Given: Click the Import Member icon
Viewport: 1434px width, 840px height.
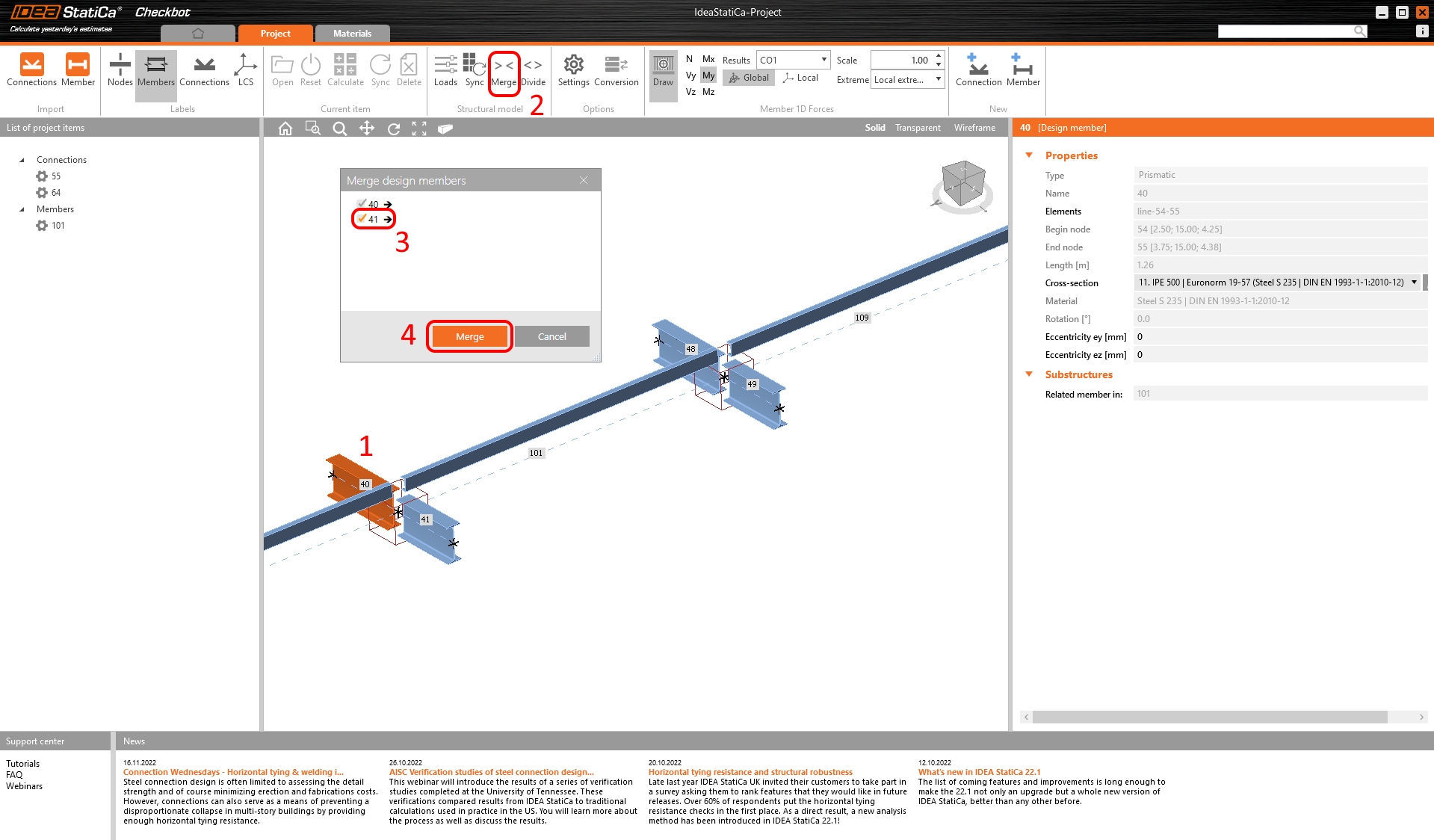Looking at the screenshot, I should click(78, 70).
